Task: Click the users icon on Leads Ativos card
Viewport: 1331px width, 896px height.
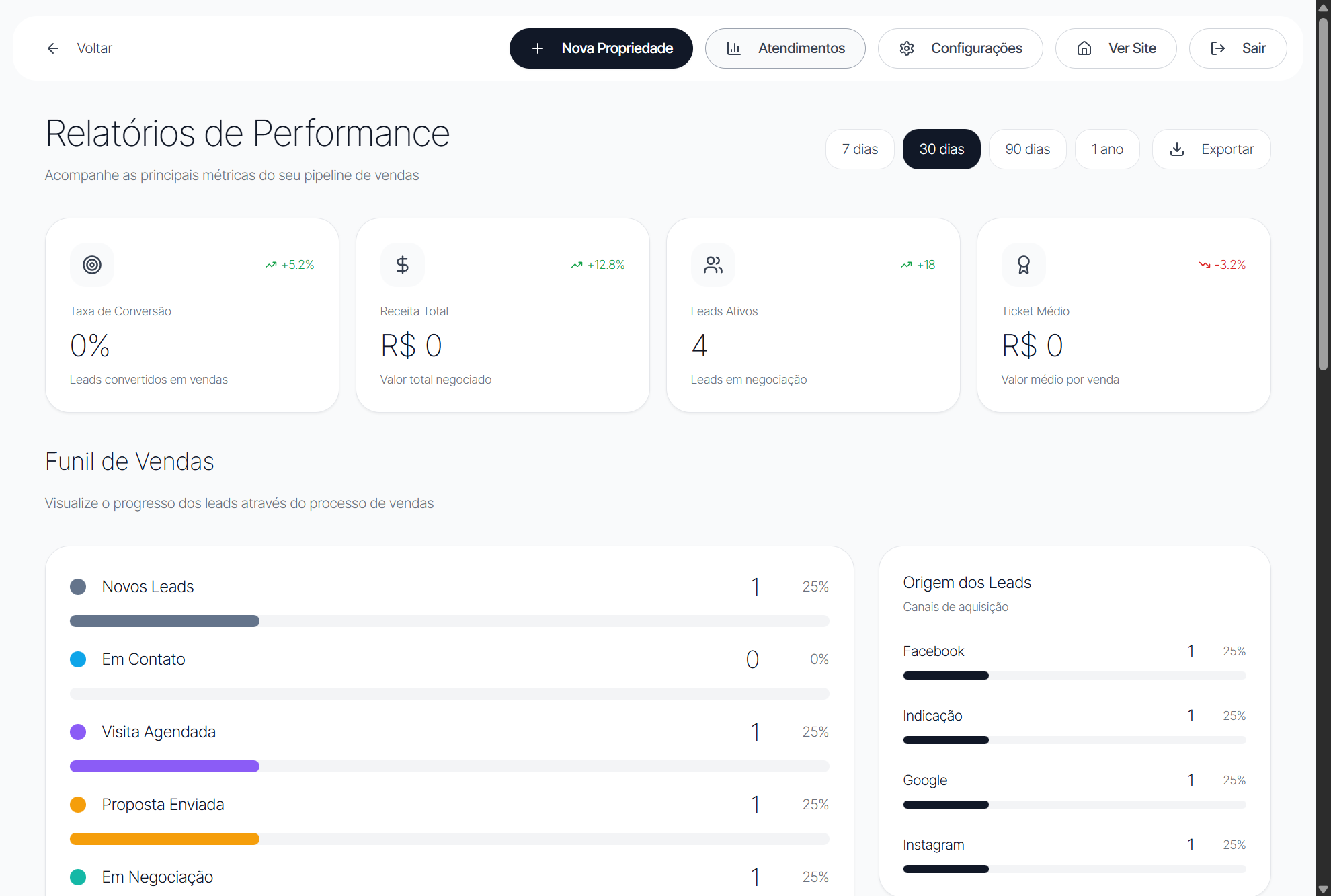Action: coord(713,265)
